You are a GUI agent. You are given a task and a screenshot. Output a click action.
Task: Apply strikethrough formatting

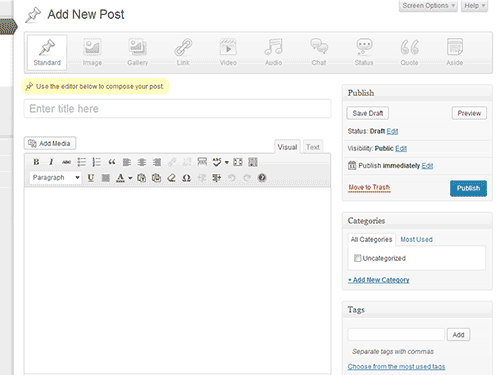[x=66, y=162]
